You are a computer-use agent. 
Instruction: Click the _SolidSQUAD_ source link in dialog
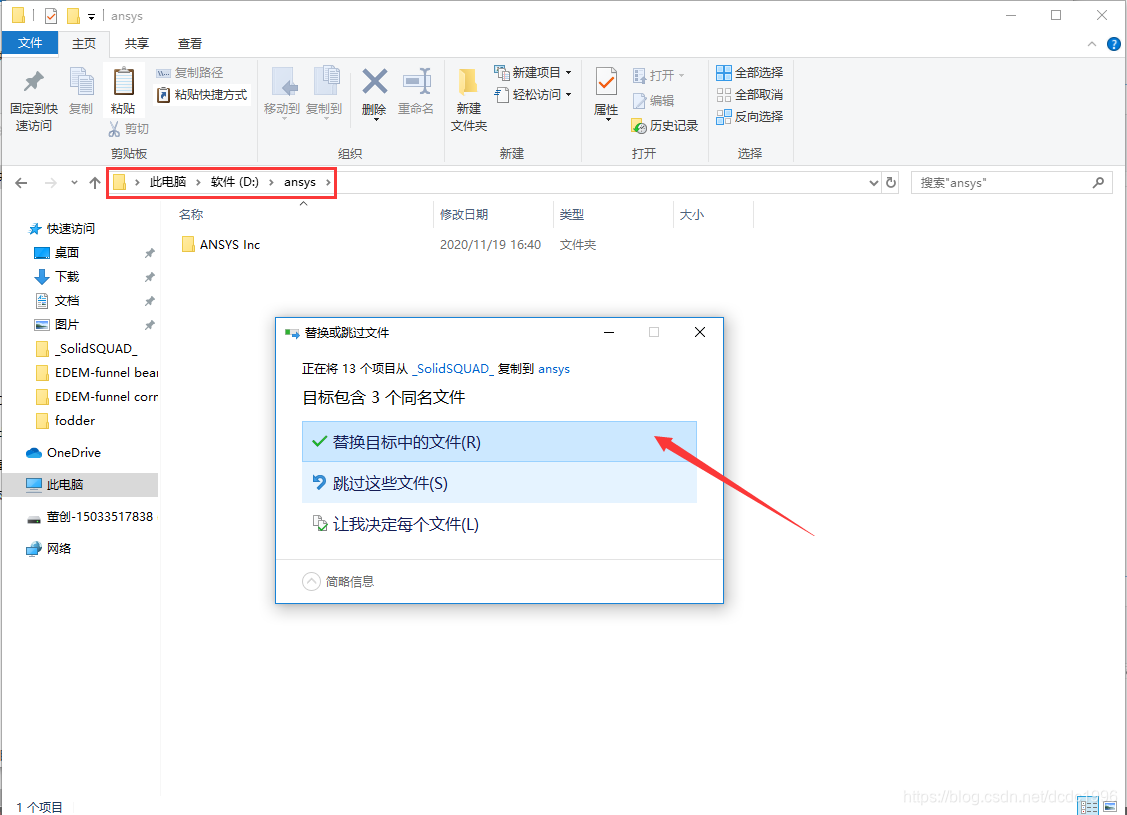pos(452,369)
